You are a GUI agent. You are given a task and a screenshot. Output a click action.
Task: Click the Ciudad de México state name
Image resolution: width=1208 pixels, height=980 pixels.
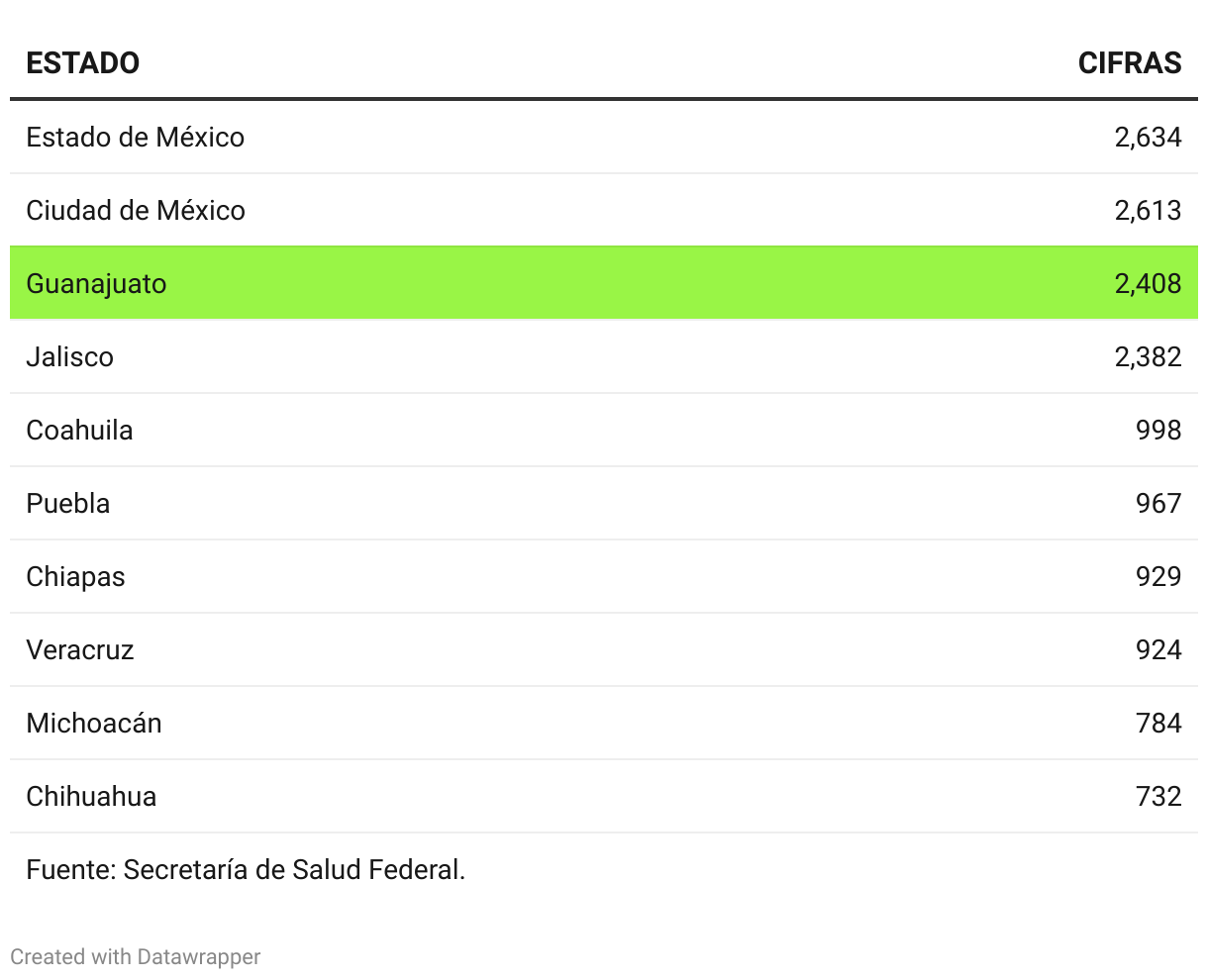point(136,210)
